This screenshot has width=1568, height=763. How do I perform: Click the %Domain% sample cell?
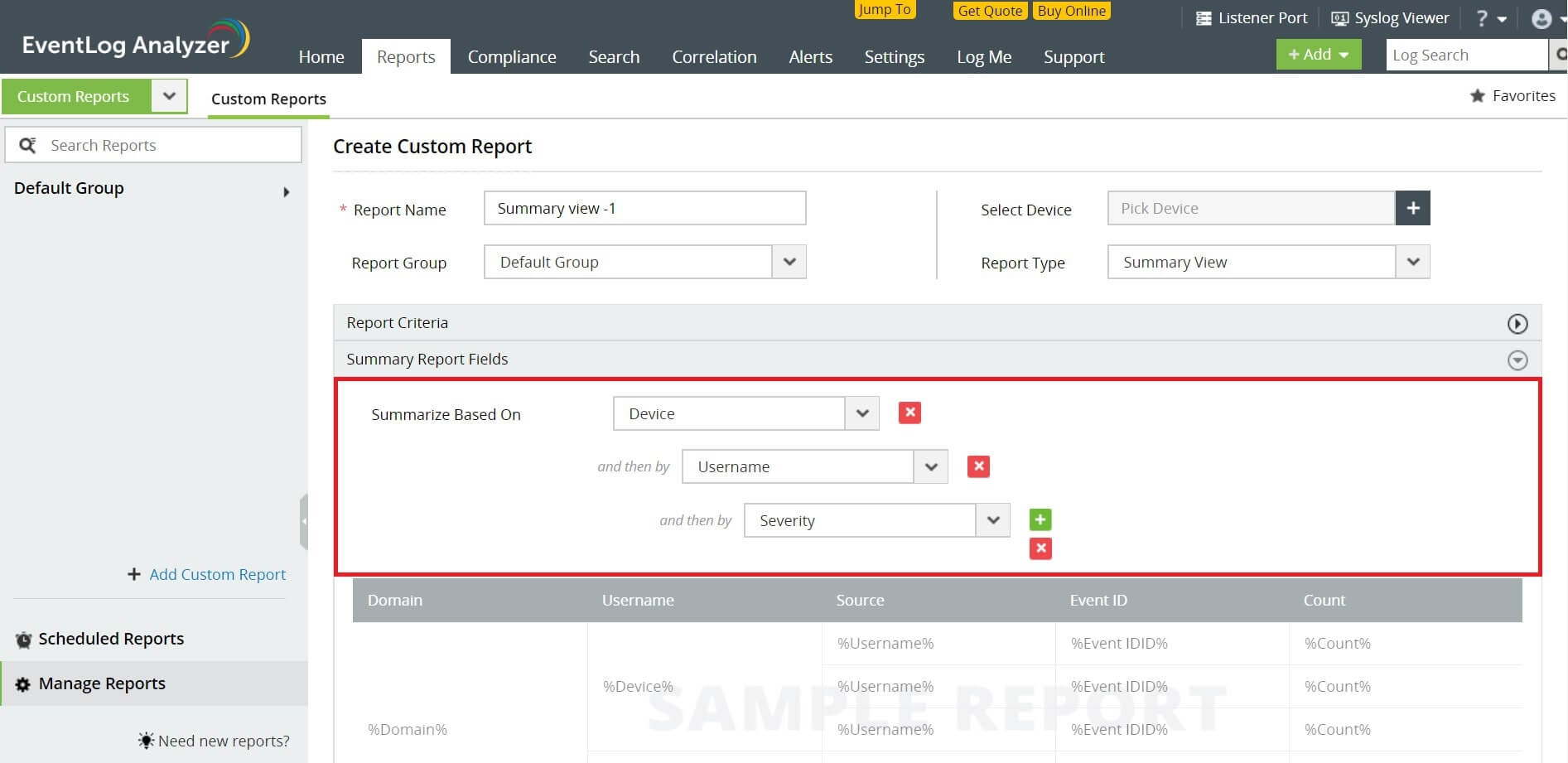click(x=408, y=729)
